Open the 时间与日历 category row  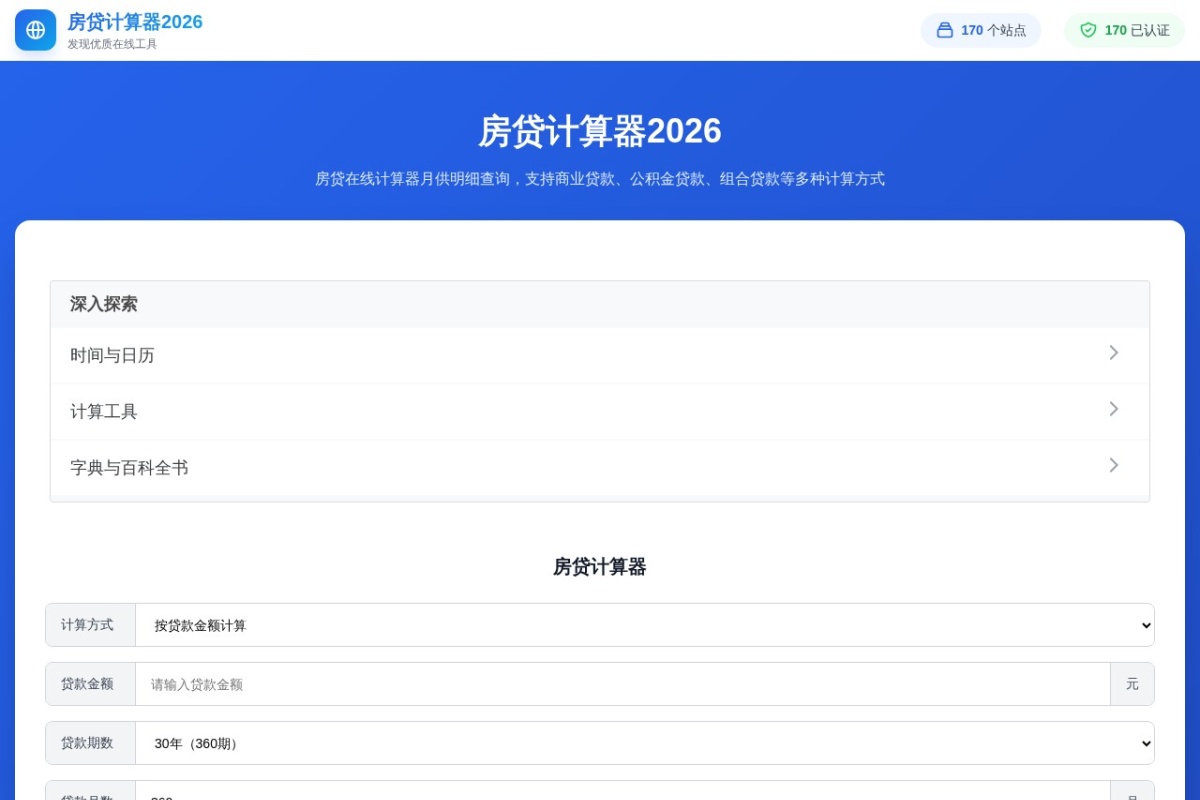[600, 355]
